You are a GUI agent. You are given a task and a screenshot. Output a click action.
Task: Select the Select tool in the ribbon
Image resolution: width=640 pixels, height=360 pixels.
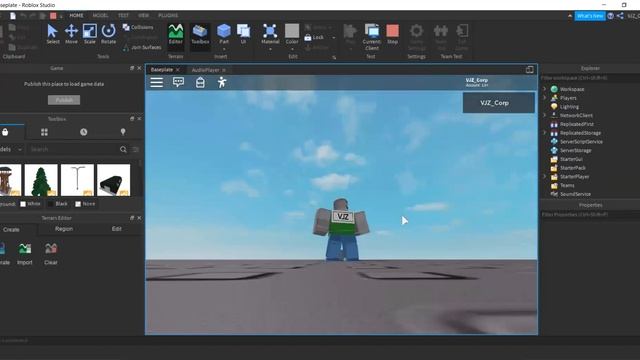53,34
